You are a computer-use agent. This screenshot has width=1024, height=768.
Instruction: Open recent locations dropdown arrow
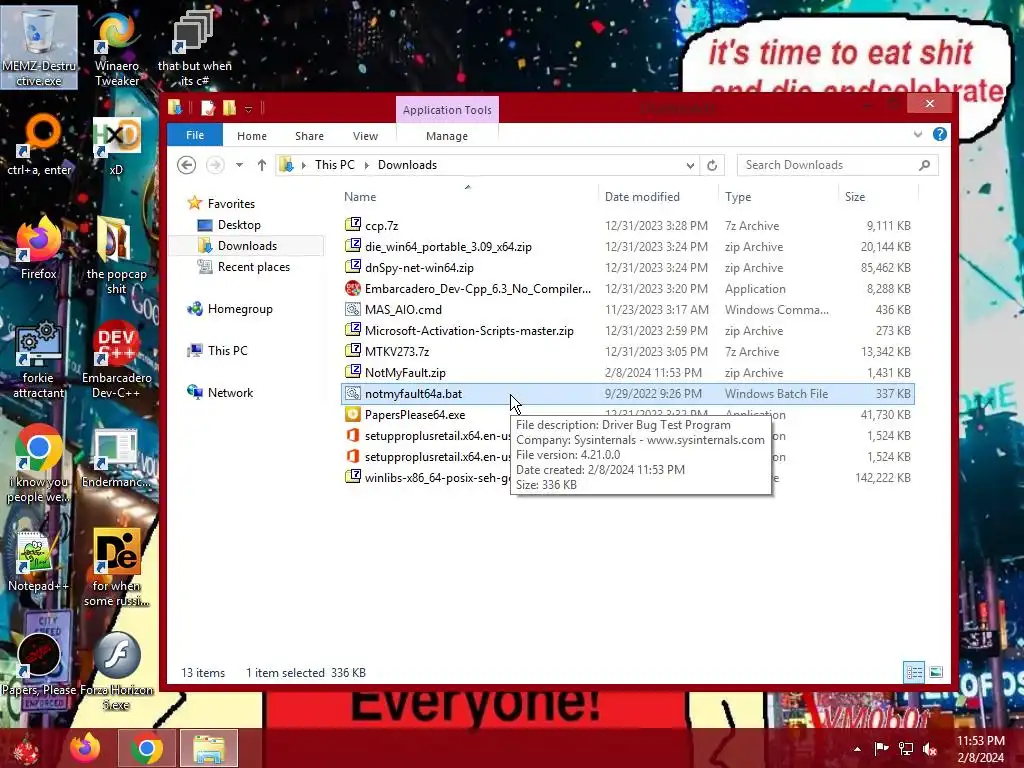(x=240, y=165)
